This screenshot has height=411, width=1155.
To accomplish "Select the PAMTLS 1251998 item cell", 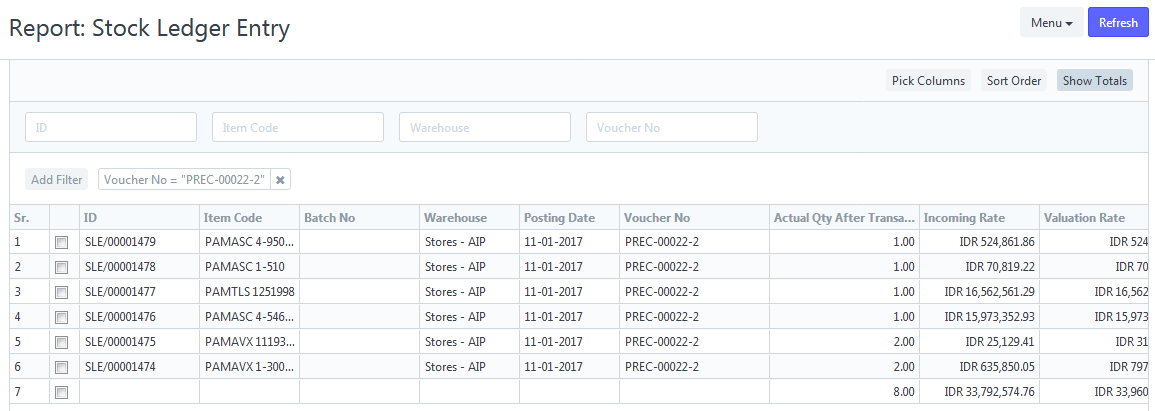I will 249,292.
